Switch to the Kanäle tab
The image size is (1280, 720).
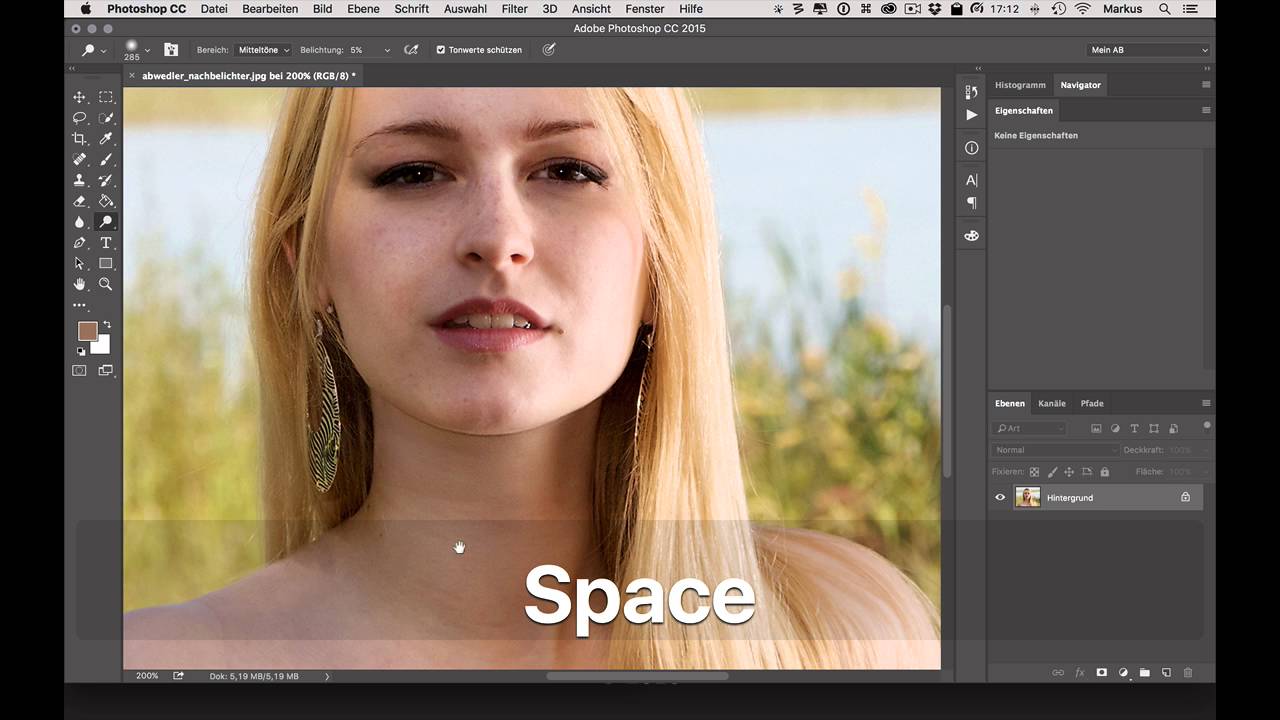pyautogui.click(x=1052, y=403)
